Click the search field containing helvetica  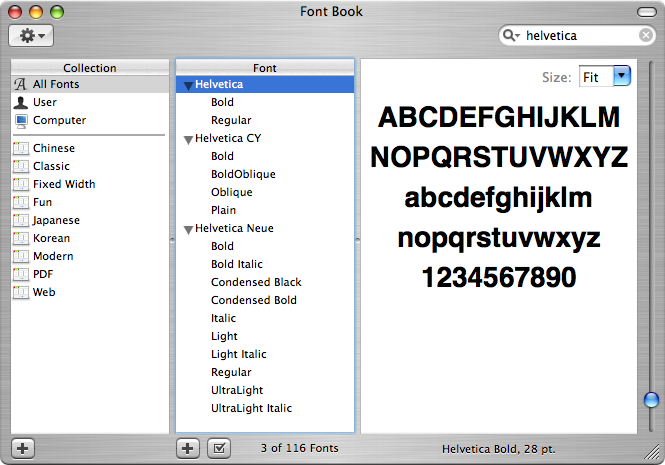(x=577, y=35)
